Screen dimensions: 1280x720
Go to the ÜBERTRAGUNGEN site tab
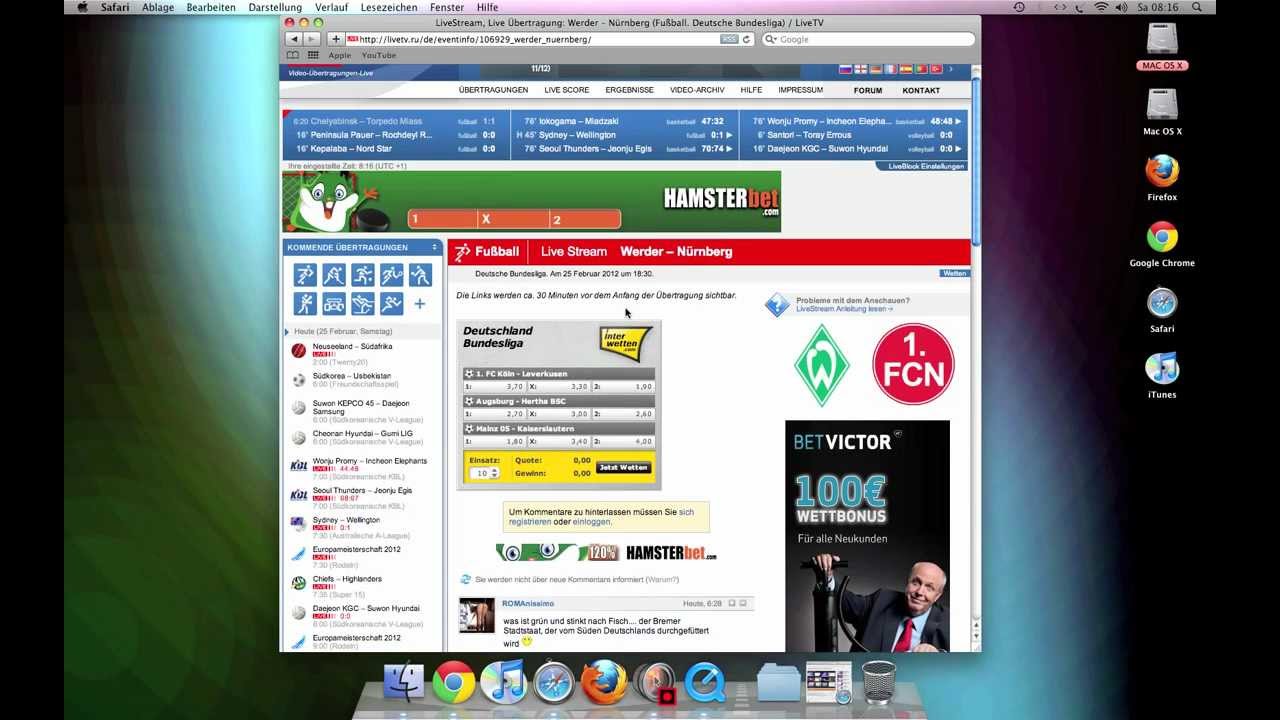coord(493,90)
